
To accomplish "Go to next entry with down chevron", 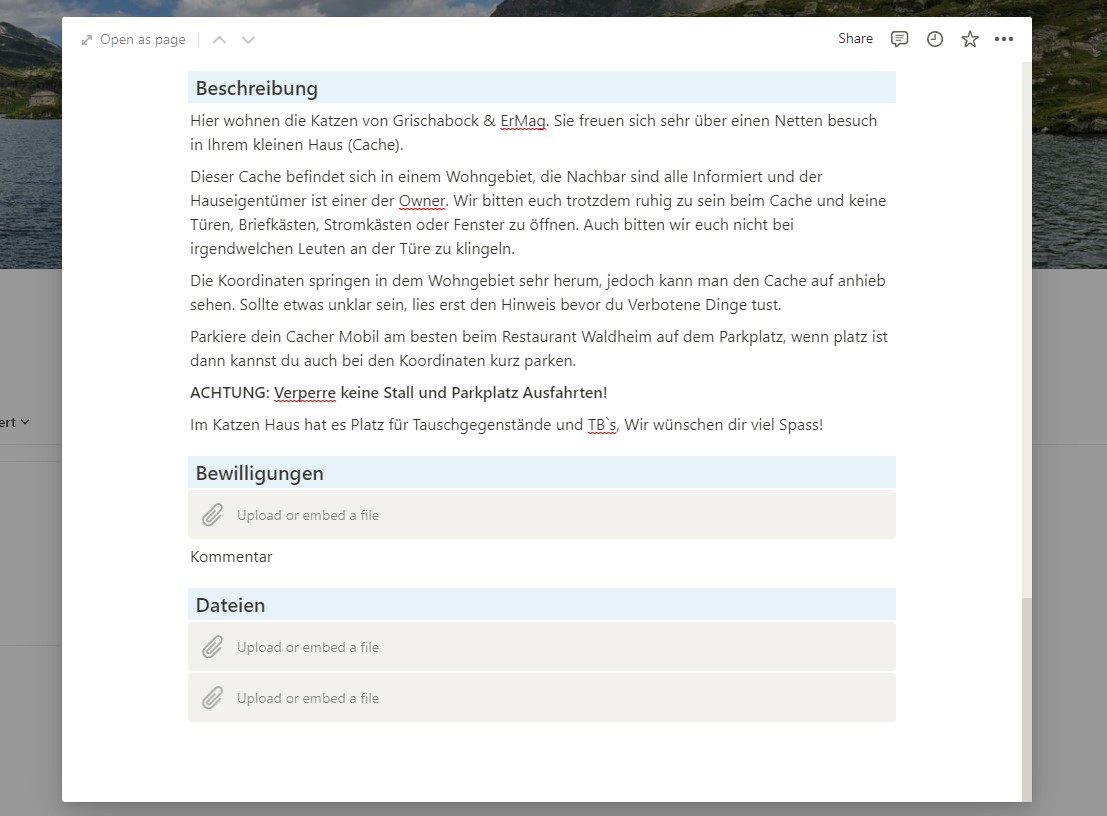I will [249, 40].
